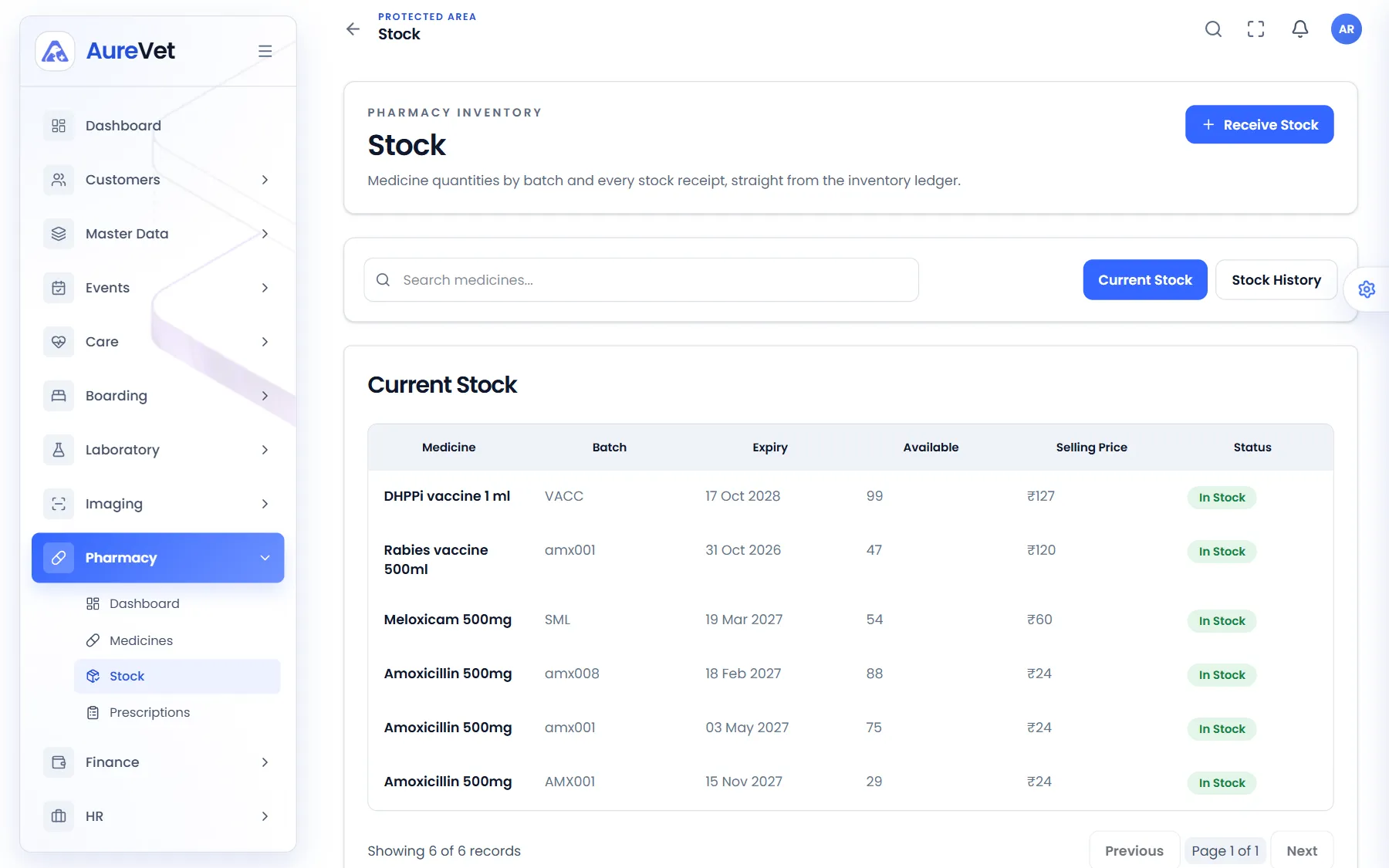Focus the Search medicines input field
The height and width of the screenshot is (868, 1389).
pyautogui.click(x=641, y=280)
